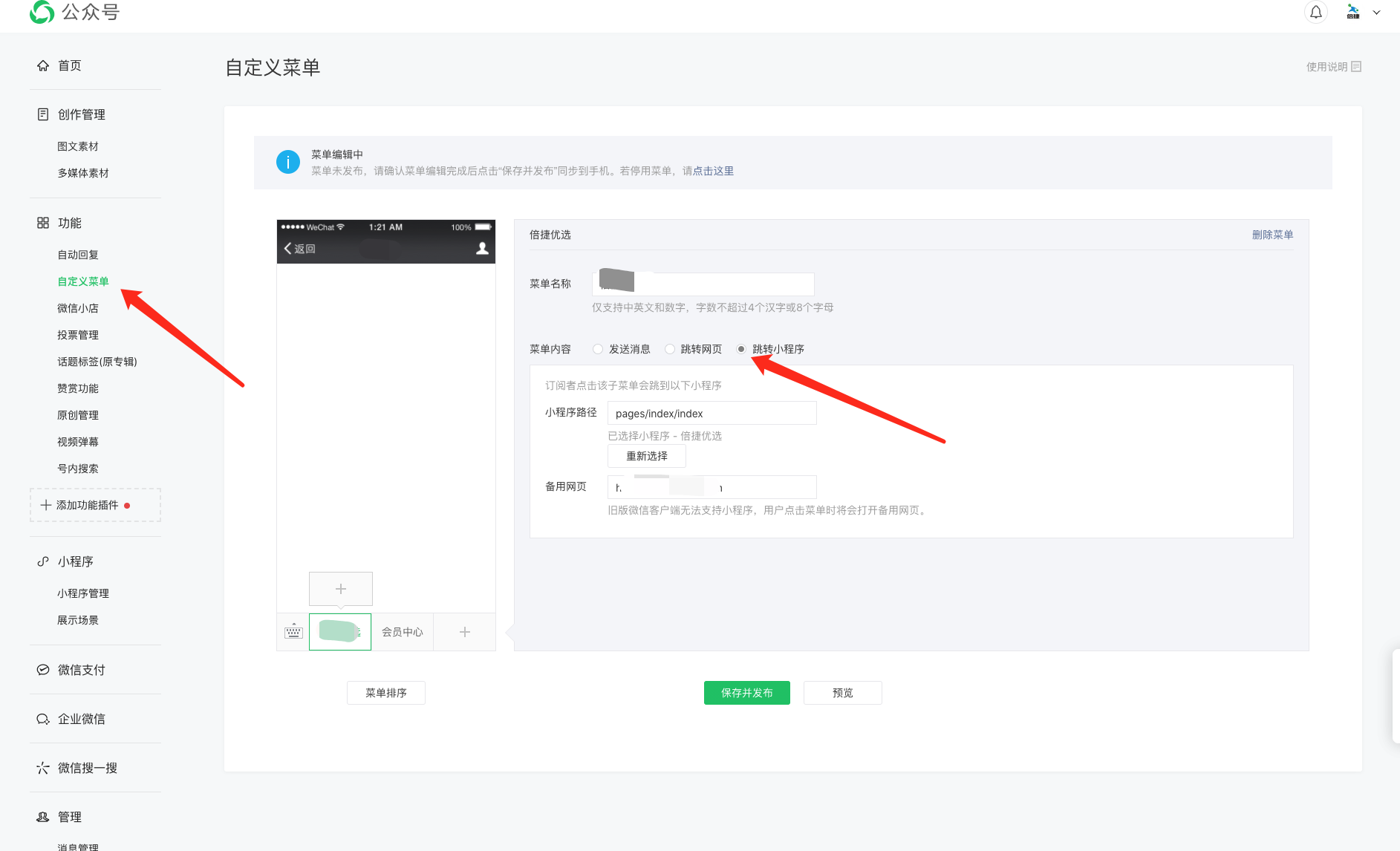The height and width of the screenshot is (851, 1400).
Task: Click the 添加功能插件 button
Action: click(95, 505)
